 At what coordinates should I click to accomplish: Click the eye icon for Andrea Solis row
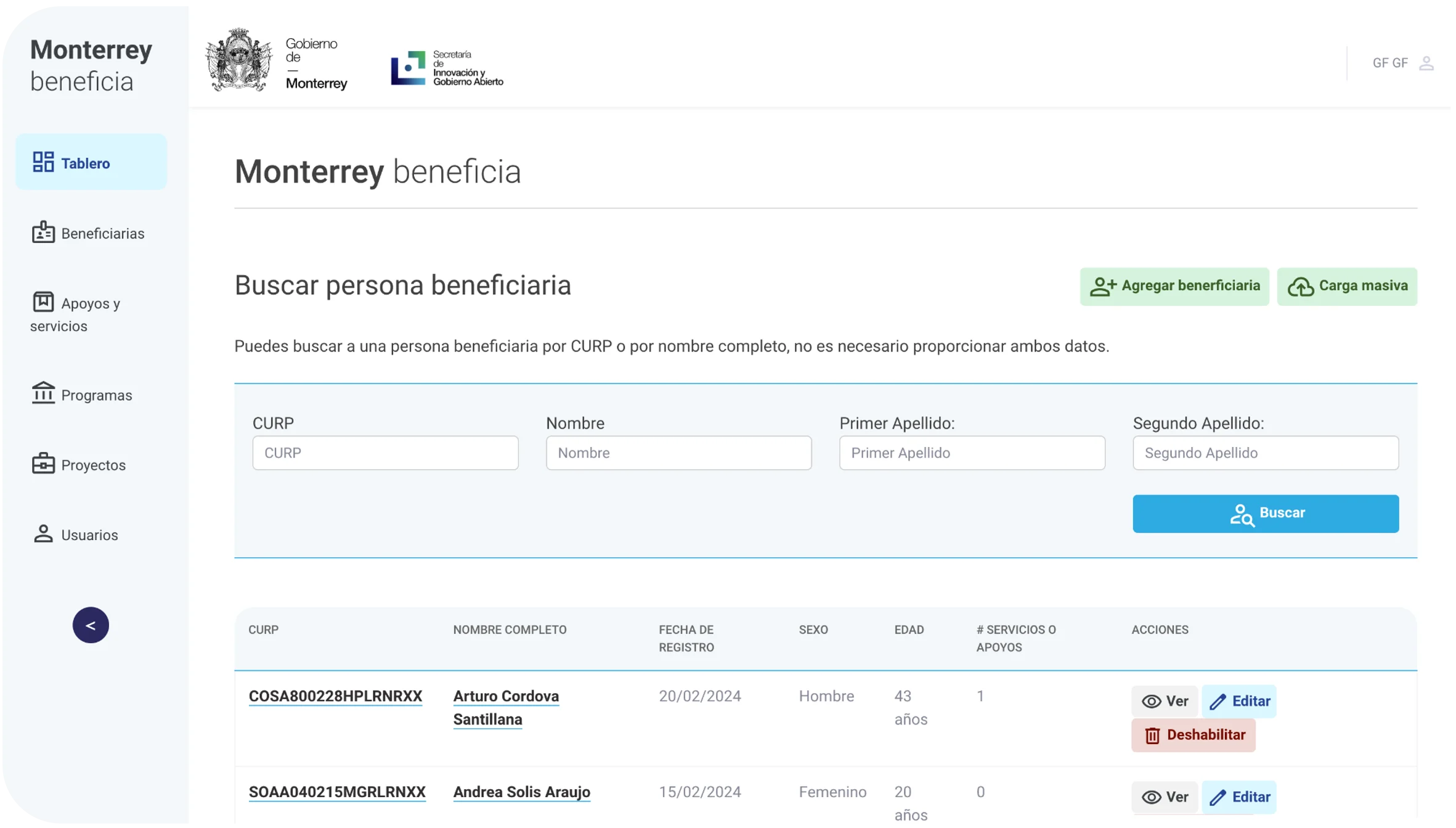(1152, 798)
